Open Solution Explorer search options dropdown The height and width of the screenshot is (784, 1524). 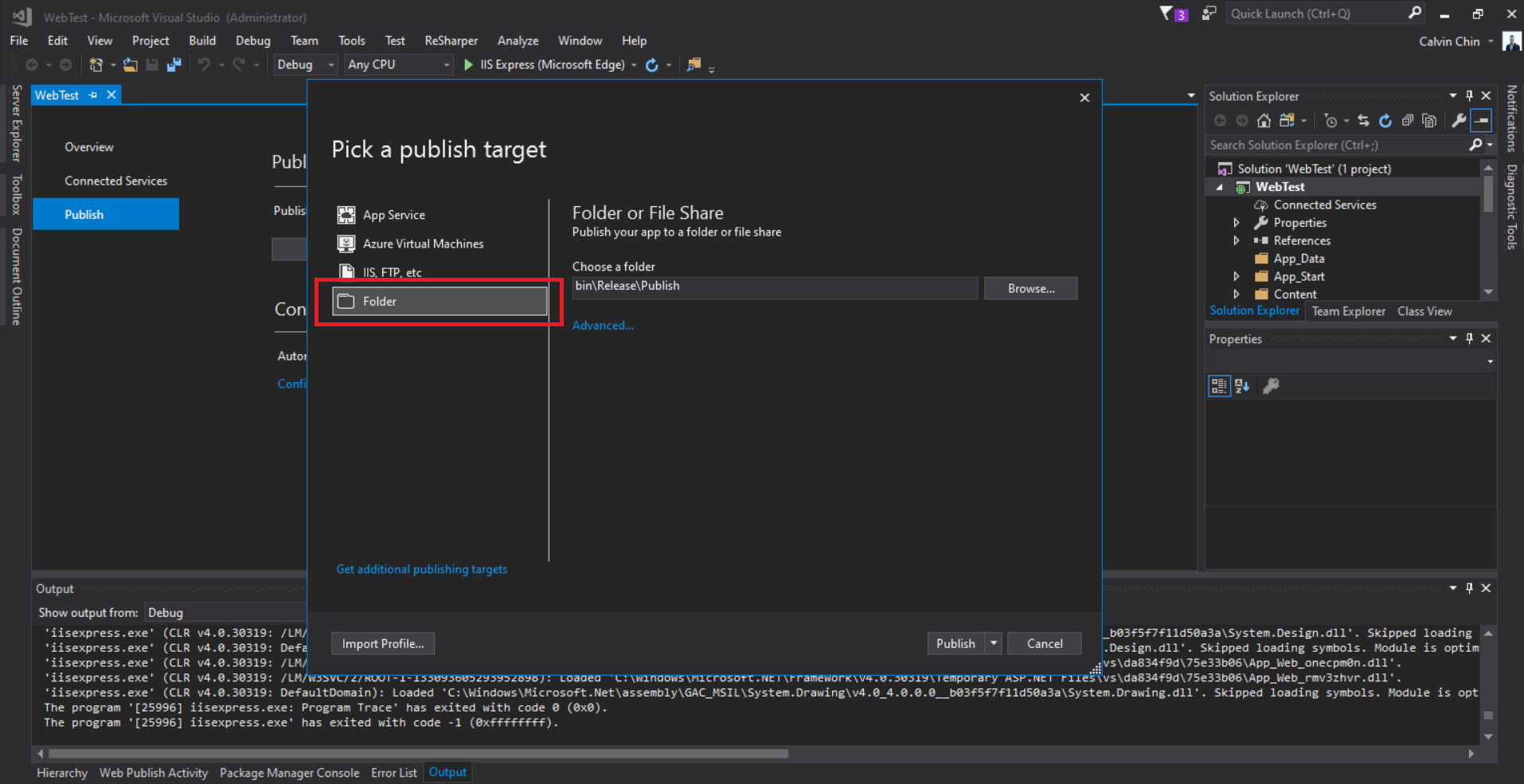[1490, 145]
